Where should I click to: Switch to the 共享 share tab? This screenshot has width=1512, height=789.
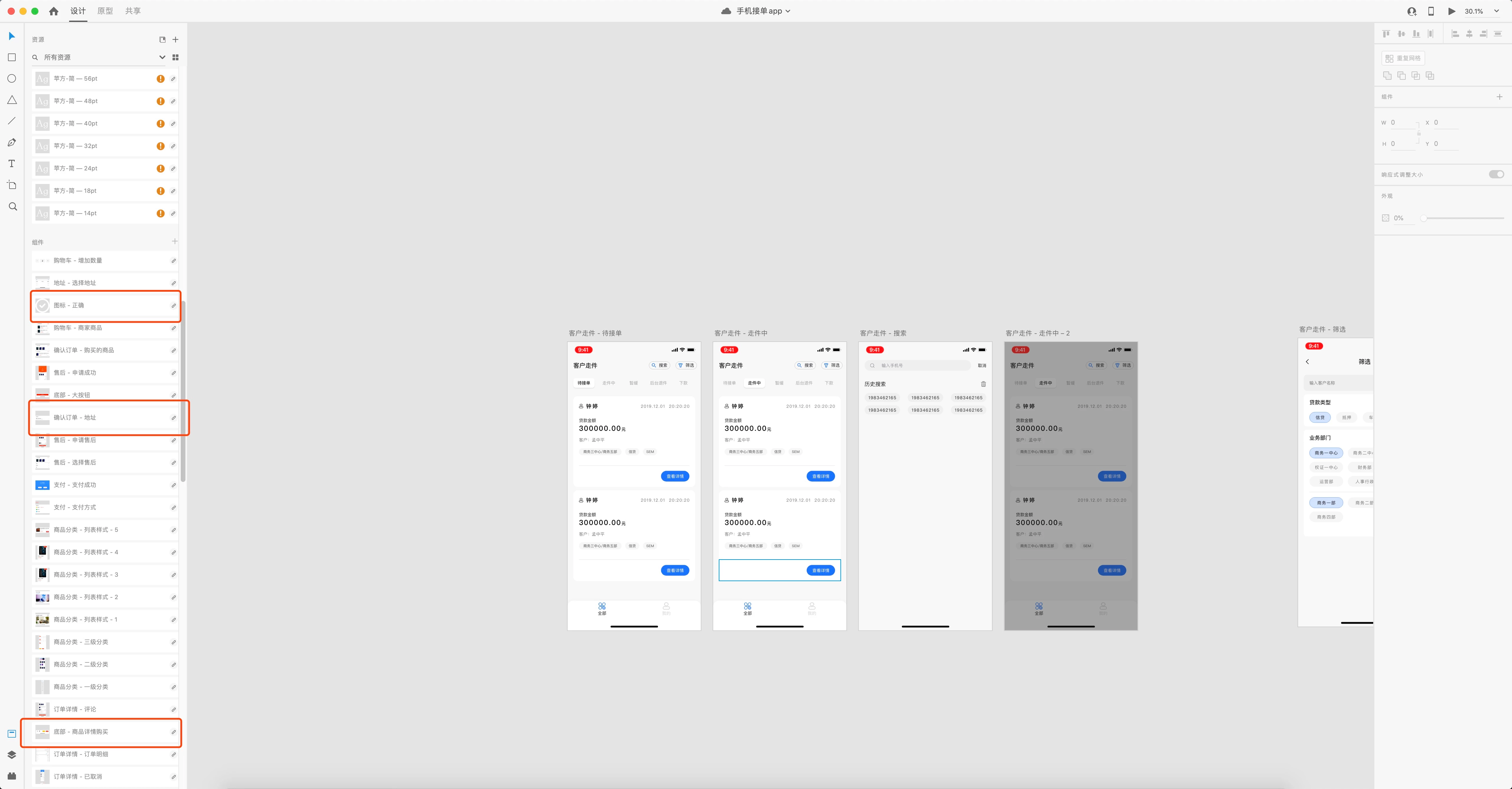(x=133, y=11)
